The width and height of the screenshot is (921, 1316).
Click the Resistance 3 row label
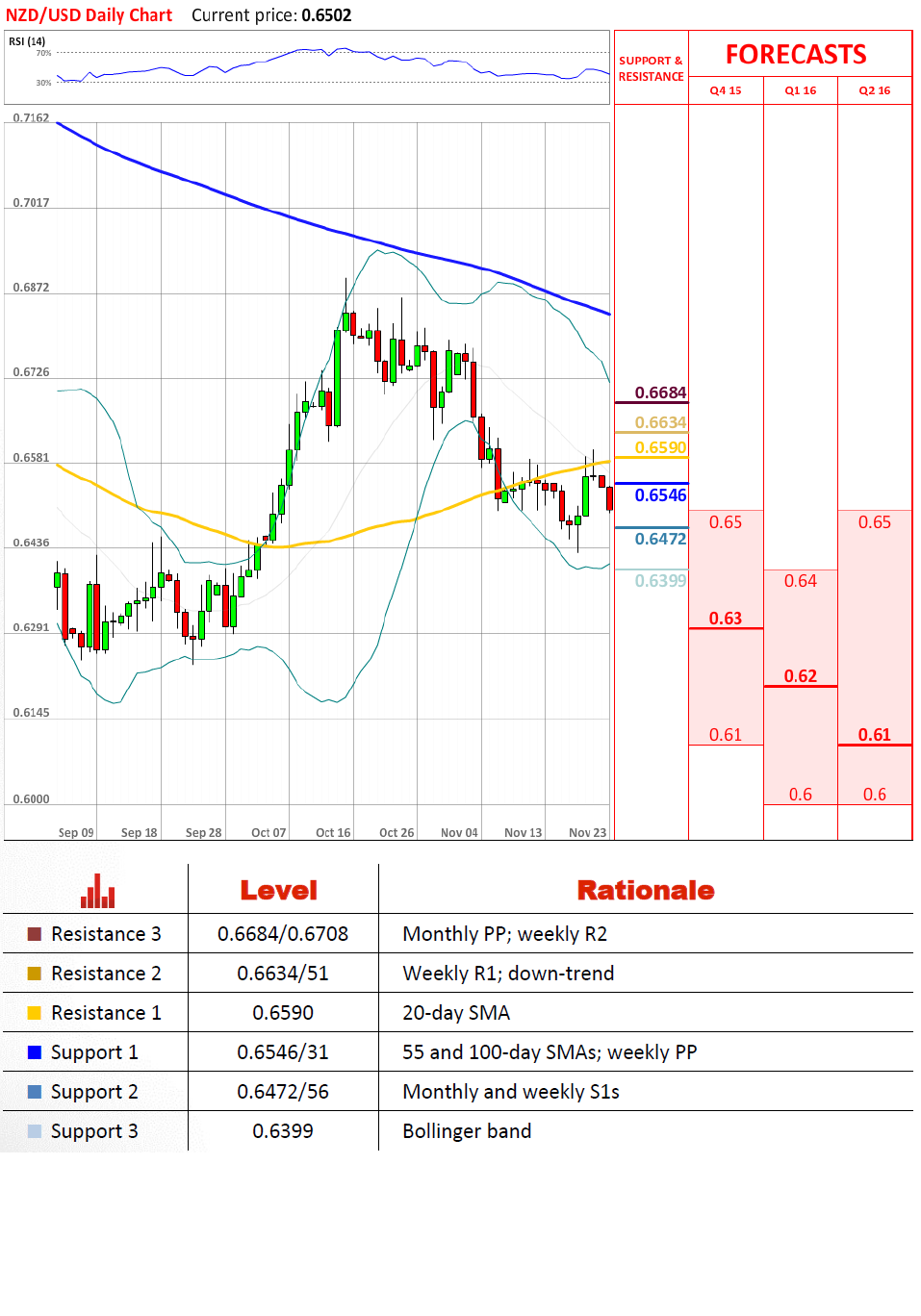[x=106, y=934]
